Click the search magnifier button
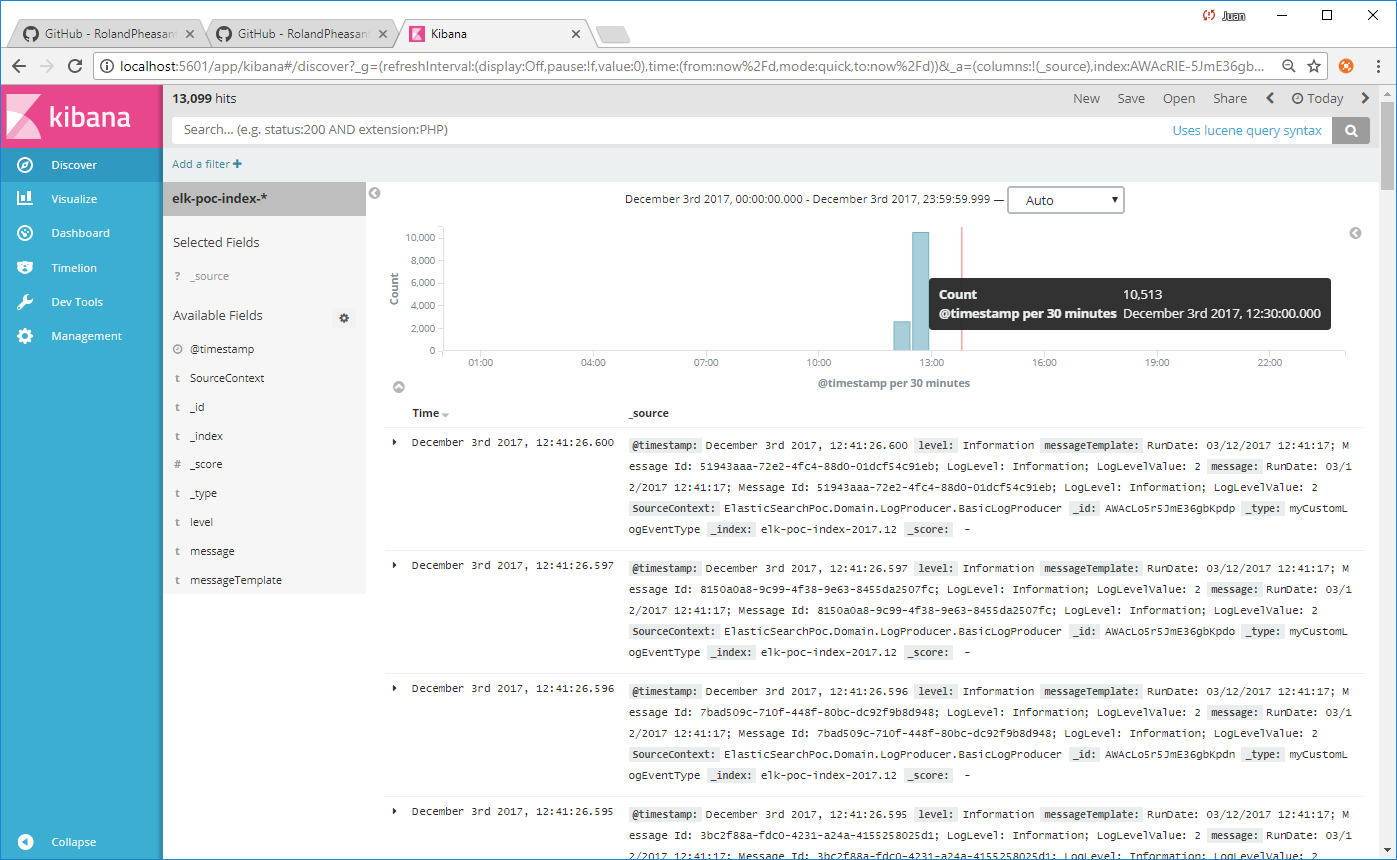 [x=1351, y=130]
